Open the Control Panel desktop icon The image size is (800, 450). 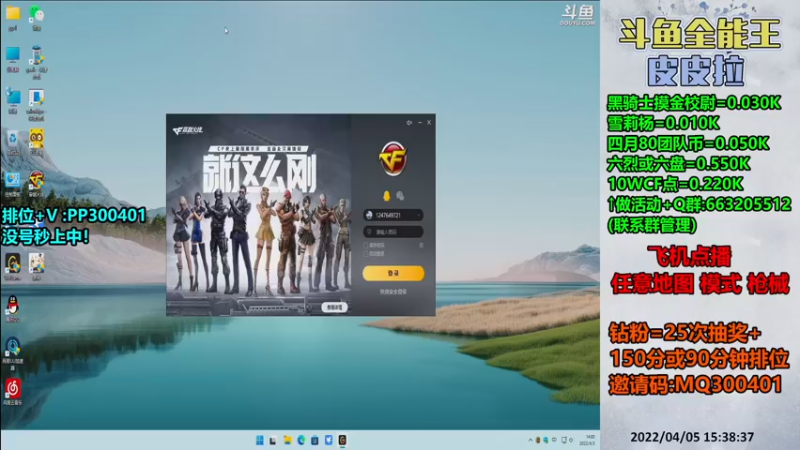coord(13,181)
